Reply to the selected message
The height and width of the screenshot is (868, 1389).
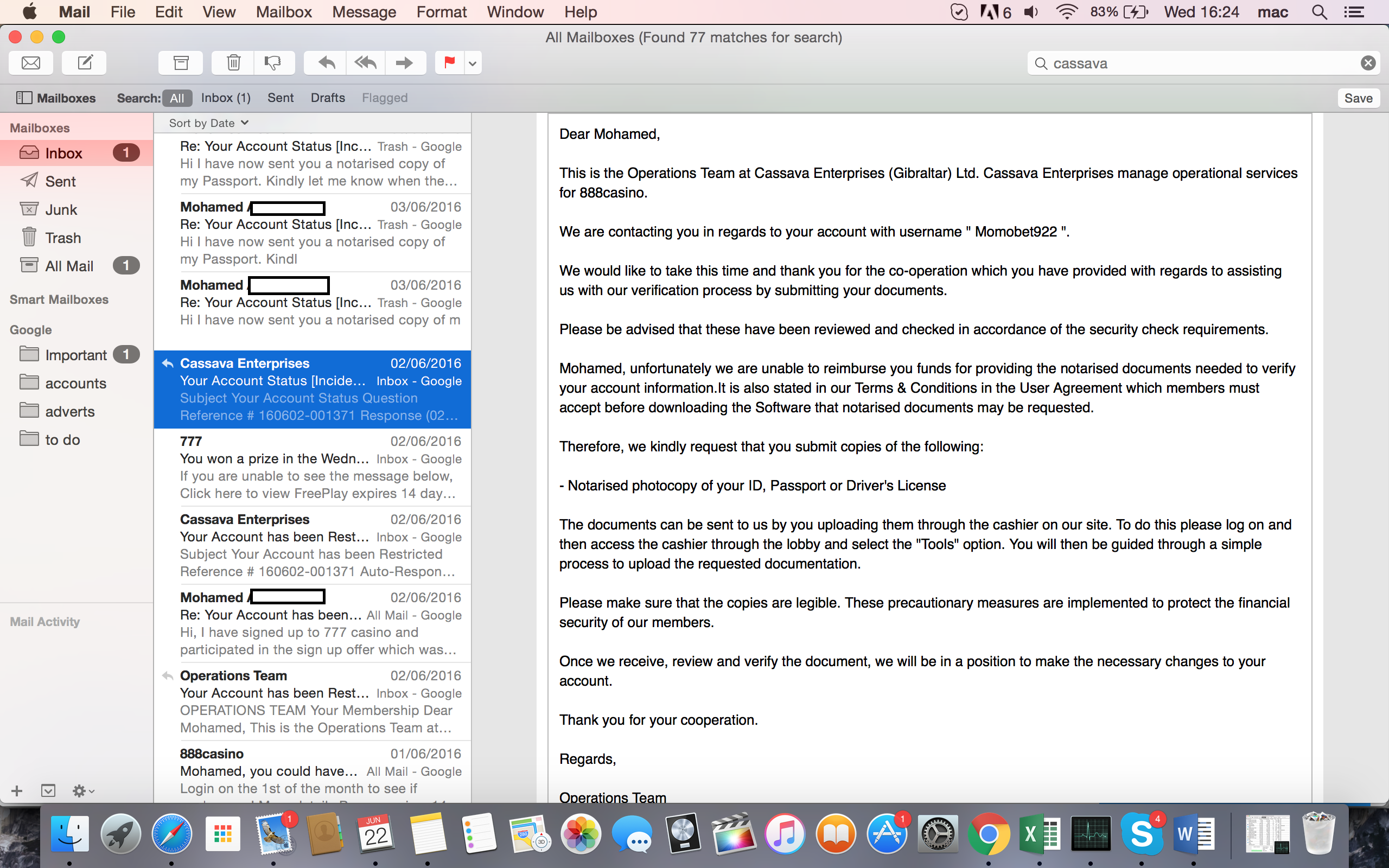(x=326, y=62)
